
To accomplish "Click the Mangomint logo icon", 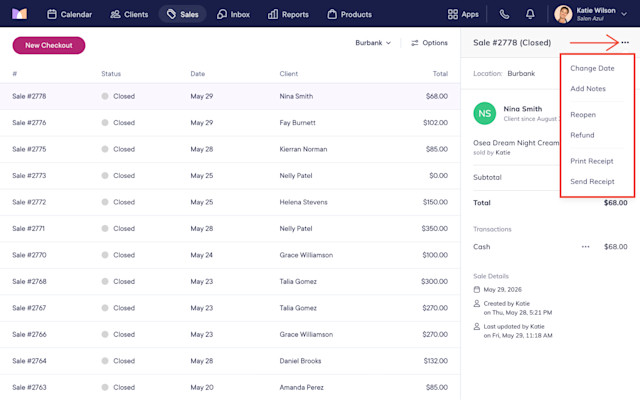I will tap(19, 14).
